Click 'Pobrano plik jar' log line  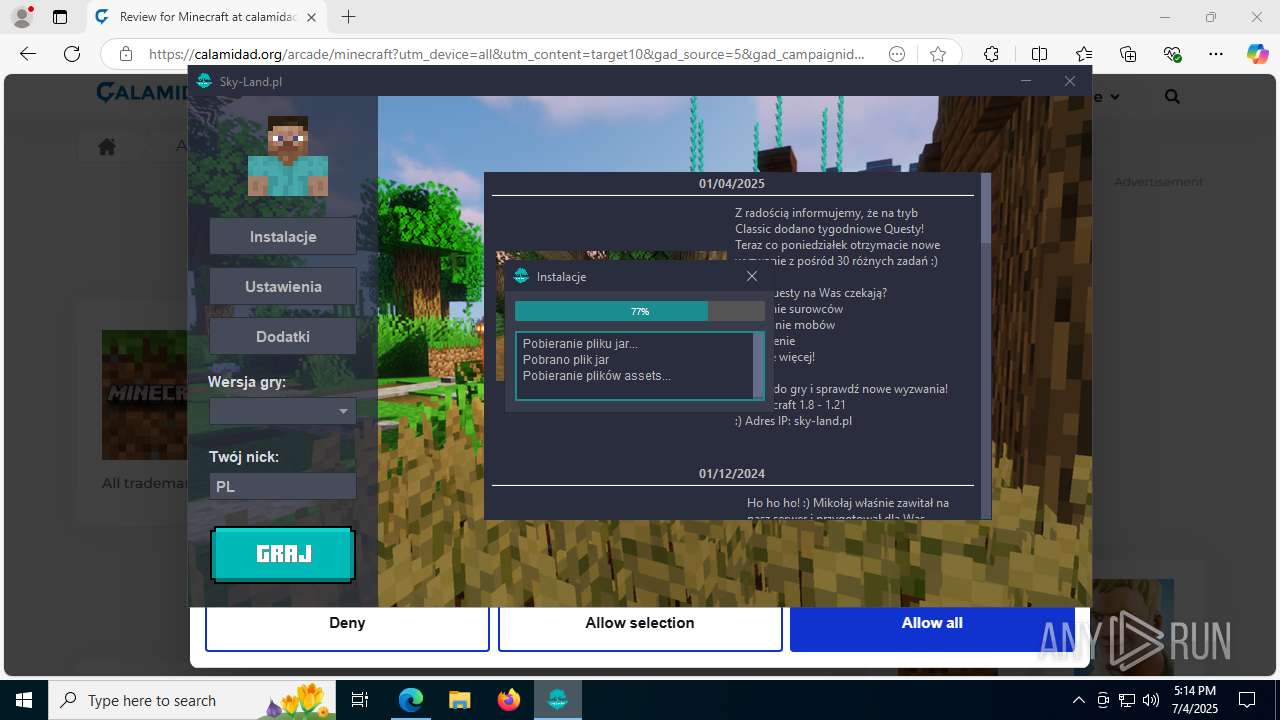pyautogui.click(x=566, y=360)
